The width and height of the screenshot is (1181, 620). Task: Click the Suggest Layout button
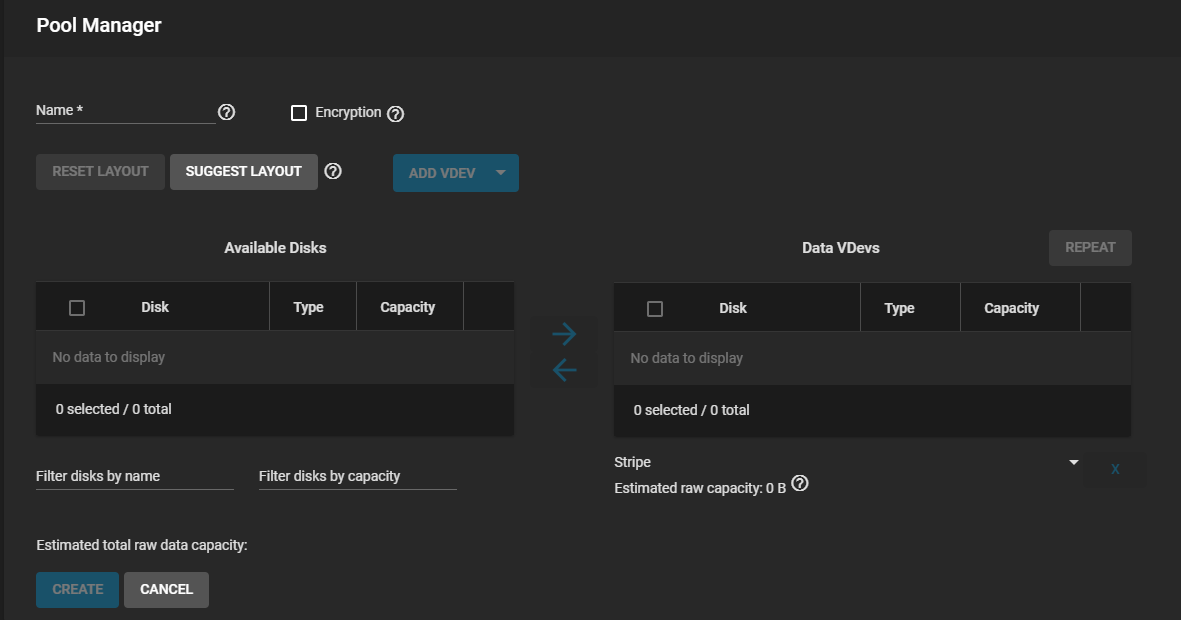click(243, 171)
